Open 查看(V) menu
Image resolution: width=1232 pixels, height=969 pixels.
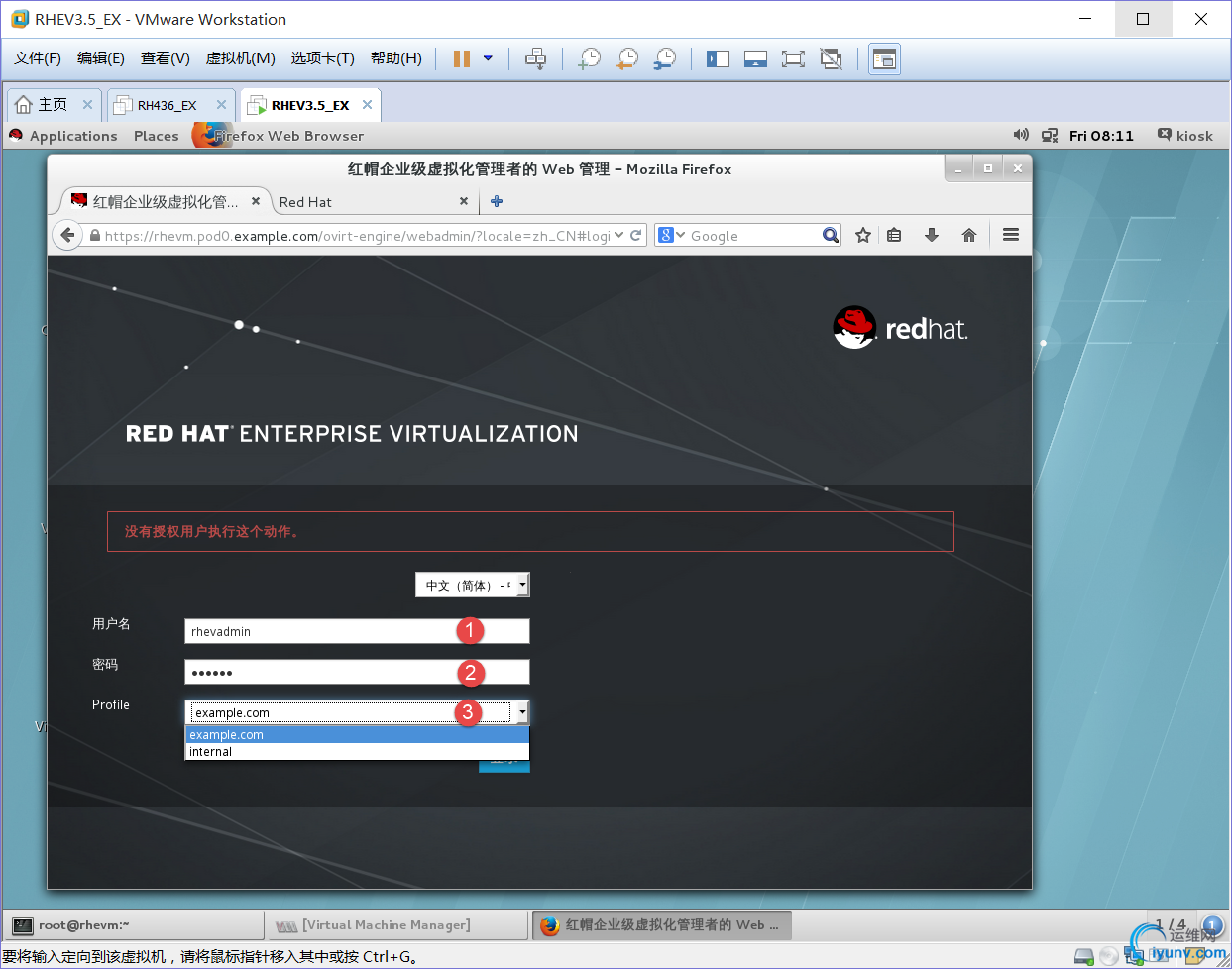click(x=166, y=58)
